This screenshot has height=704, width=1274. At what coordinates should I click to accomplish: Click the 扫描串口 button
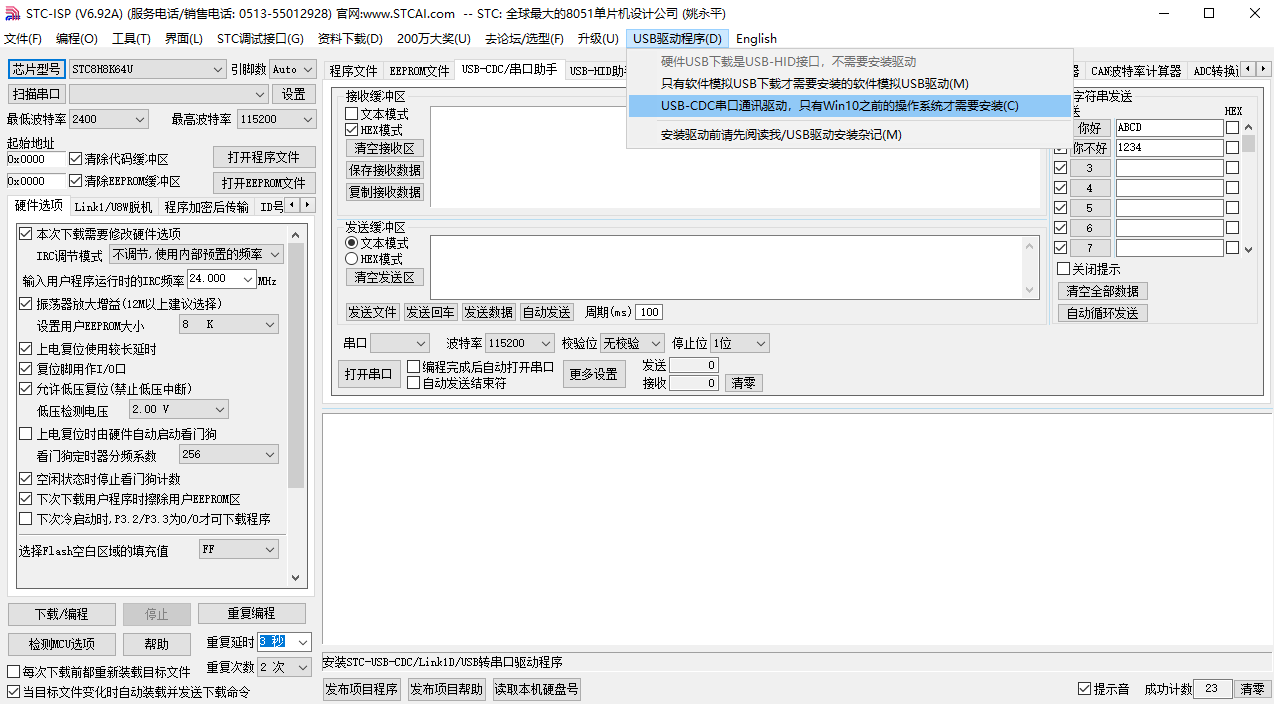[x=37, y=94]
